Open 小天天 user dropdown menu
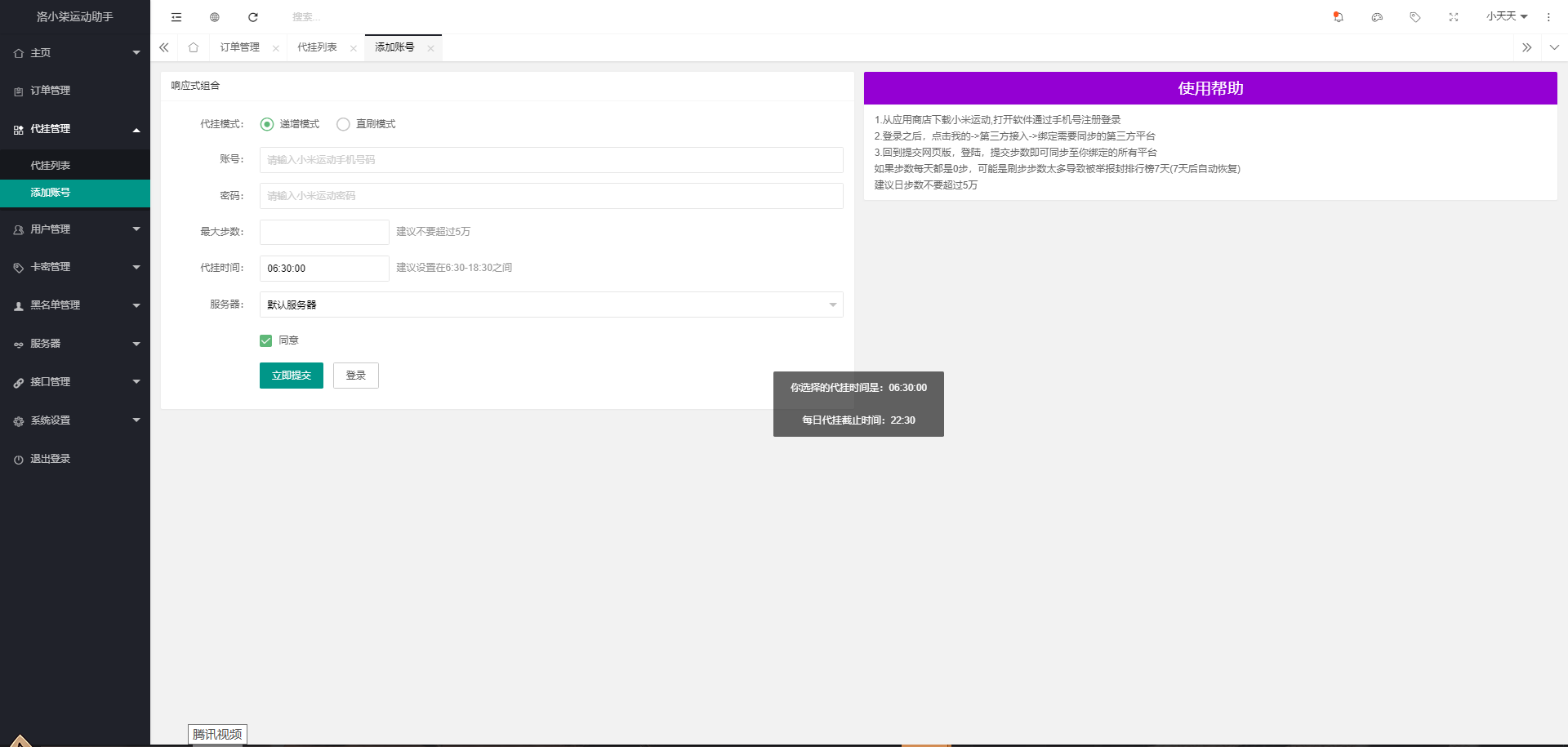 point(1506,17)
